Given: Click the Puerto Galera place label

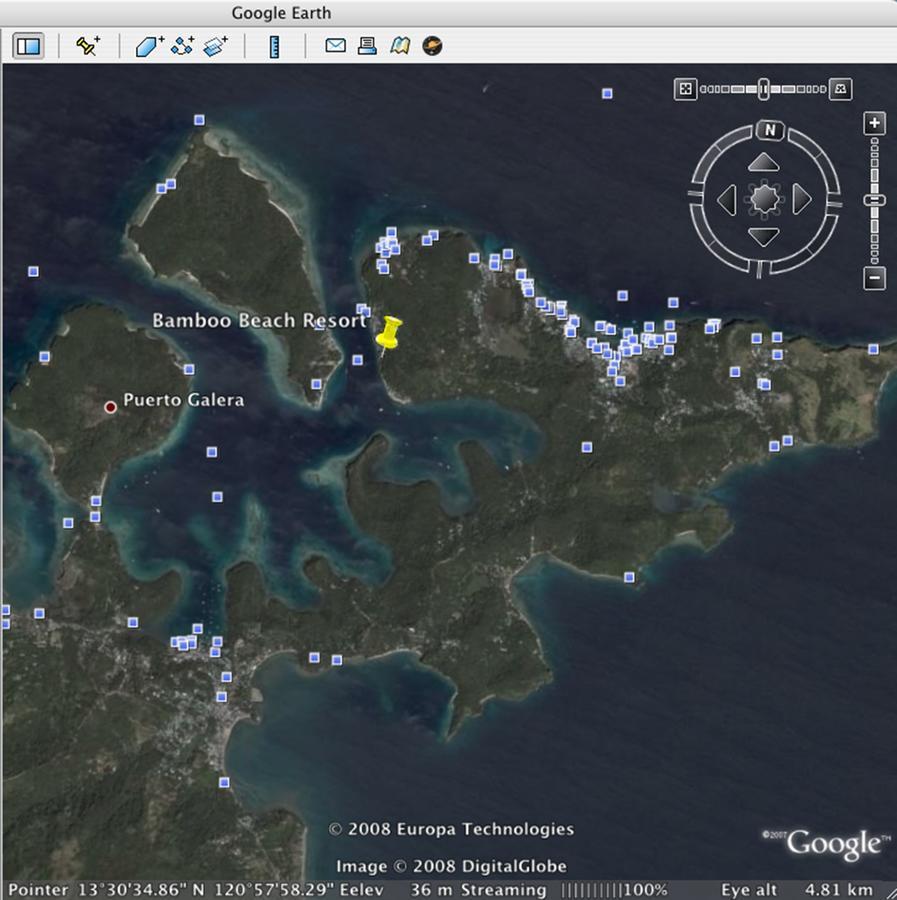Looking at the screenshot, I should point(184,400).
